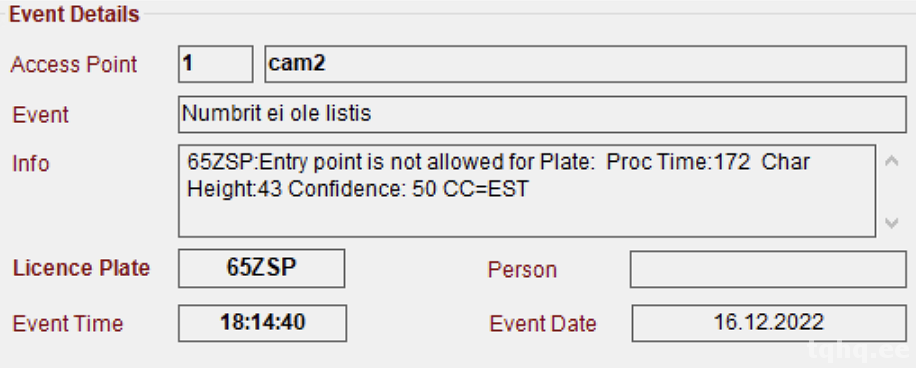Click the Licence Plate label
Image resolution: width=916 pixels, height=368 pixels.
point(81,268)
